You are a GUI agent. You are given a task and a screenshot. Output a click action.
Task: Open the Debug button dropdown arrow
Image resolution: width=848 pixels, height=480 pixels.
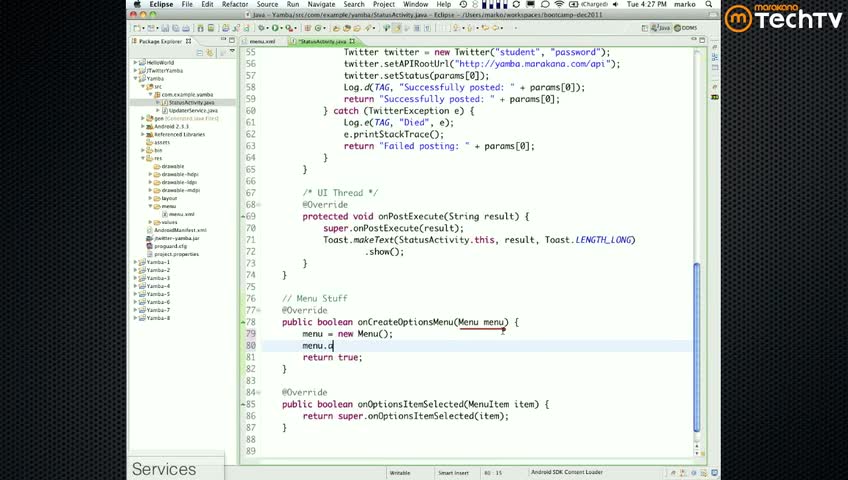pos(268,28)
